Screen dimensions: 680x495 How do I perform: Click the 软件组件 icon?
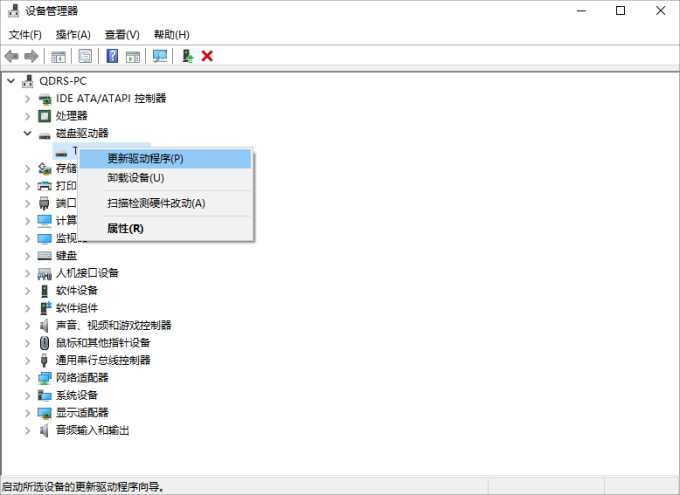(x=45, y=308)
